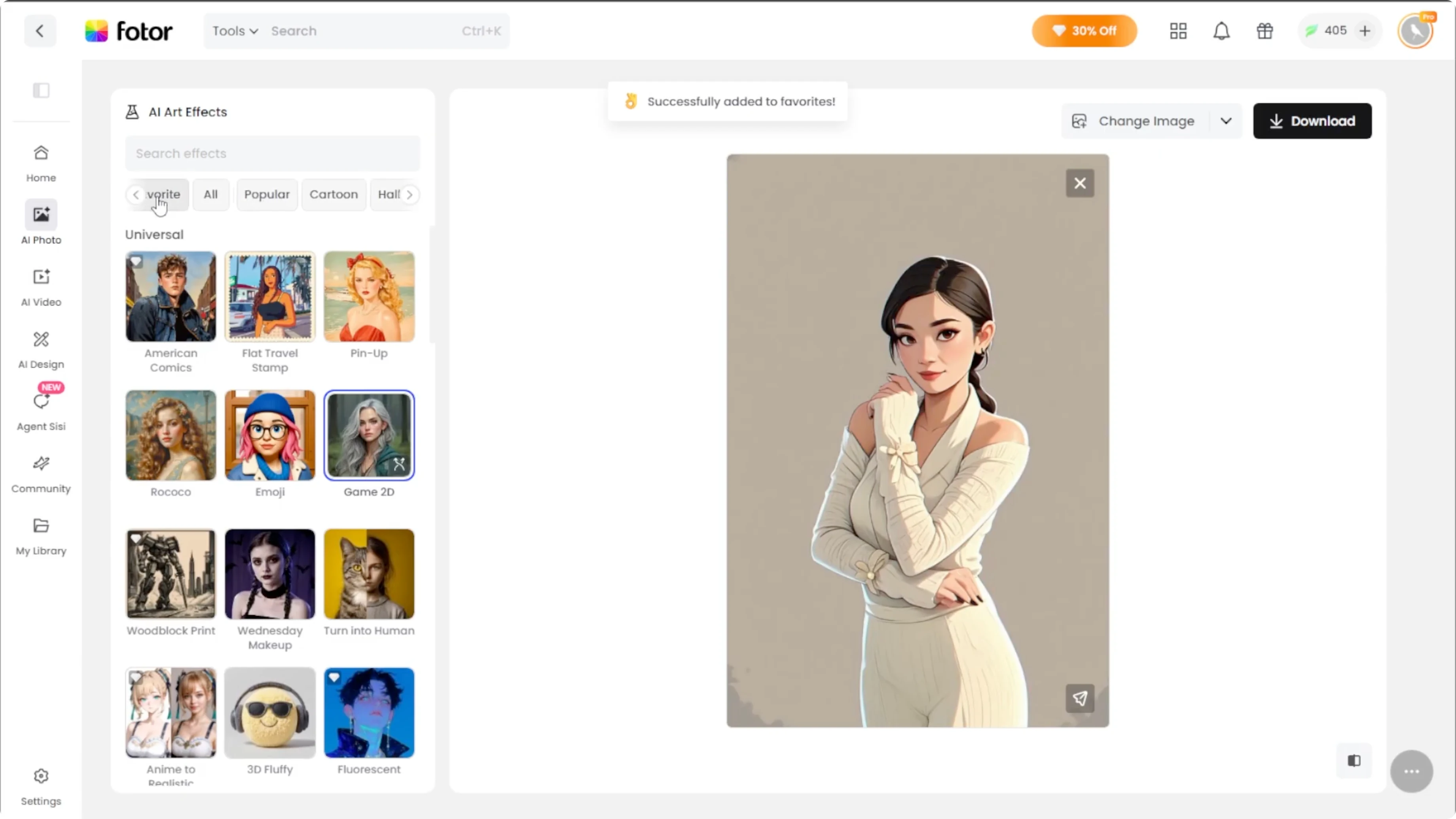Click the adjust icon on Game 2D thumbnail
This screenshot has width=1456, height=819.
pyautogui.click(x=400, y=464)
